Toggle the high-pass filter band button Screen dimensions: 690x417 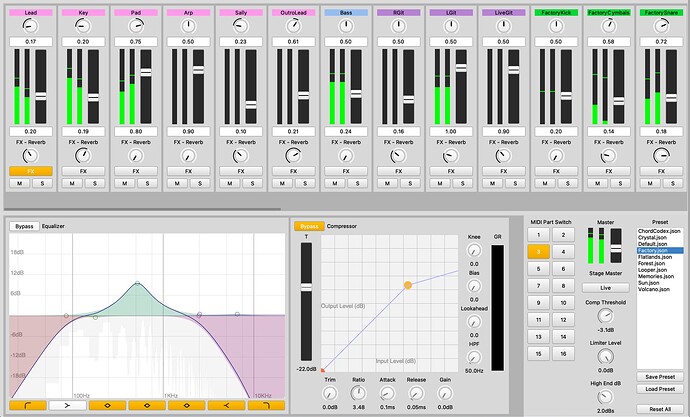click(28, 405)
